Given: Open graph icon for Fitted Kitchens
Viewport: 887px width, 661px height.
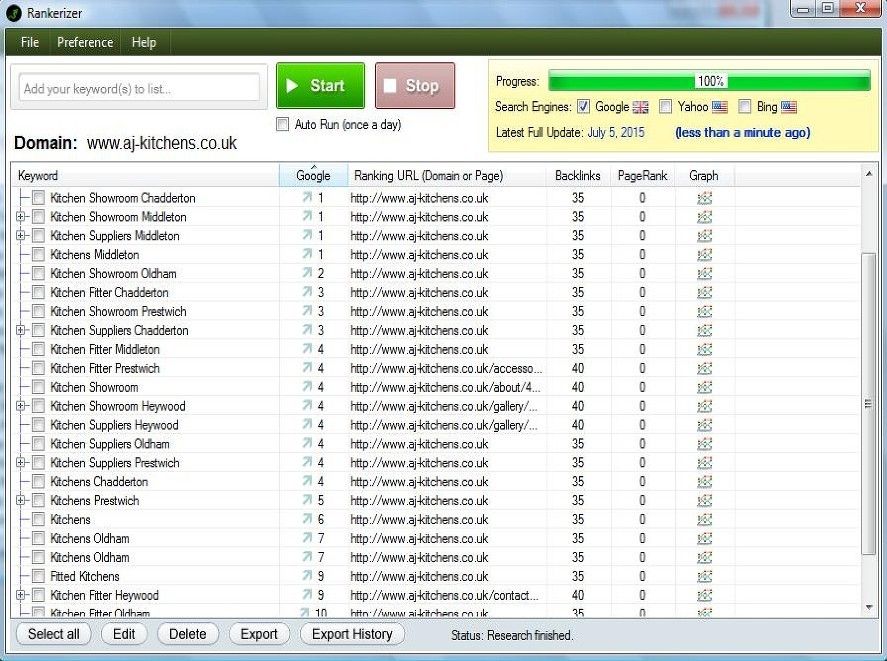Looking at the screenshot, I should point(704,576).
